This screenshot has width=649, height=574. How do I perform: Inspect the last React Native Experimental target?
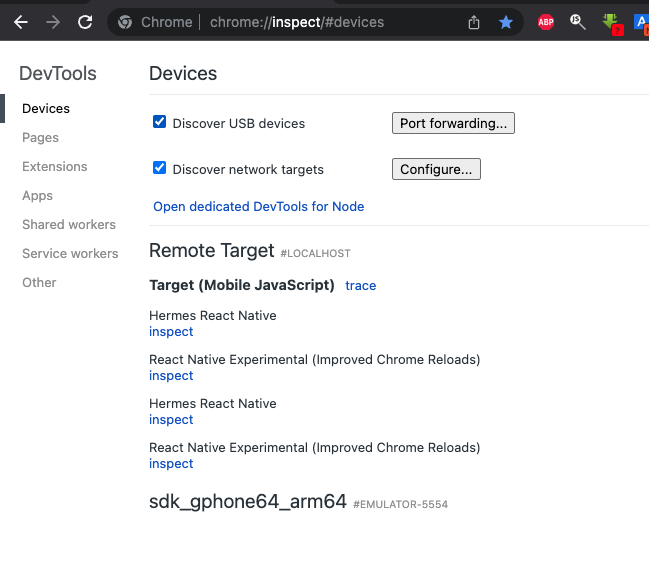point(171,464)
